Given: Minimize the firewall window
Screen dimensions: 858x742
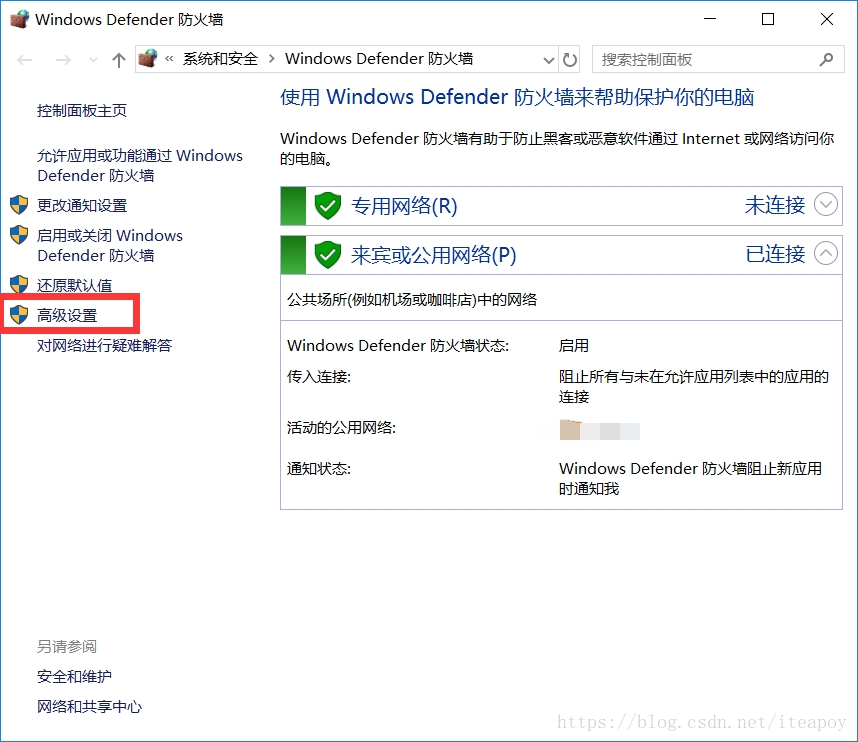Looking at the screenshot, I should coord(710,19).
